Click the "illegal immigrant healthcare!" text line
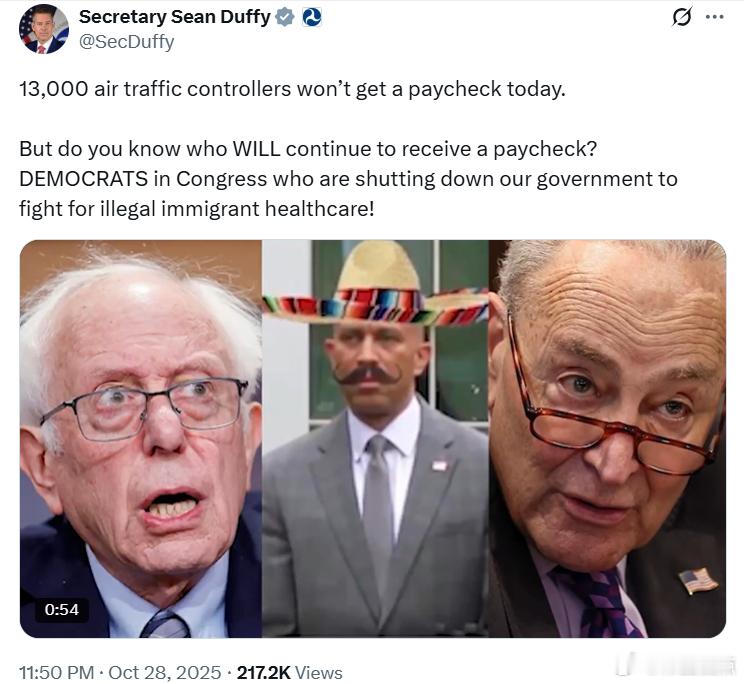The width and height of the screenshot is (744, 684). pos(237,209)
